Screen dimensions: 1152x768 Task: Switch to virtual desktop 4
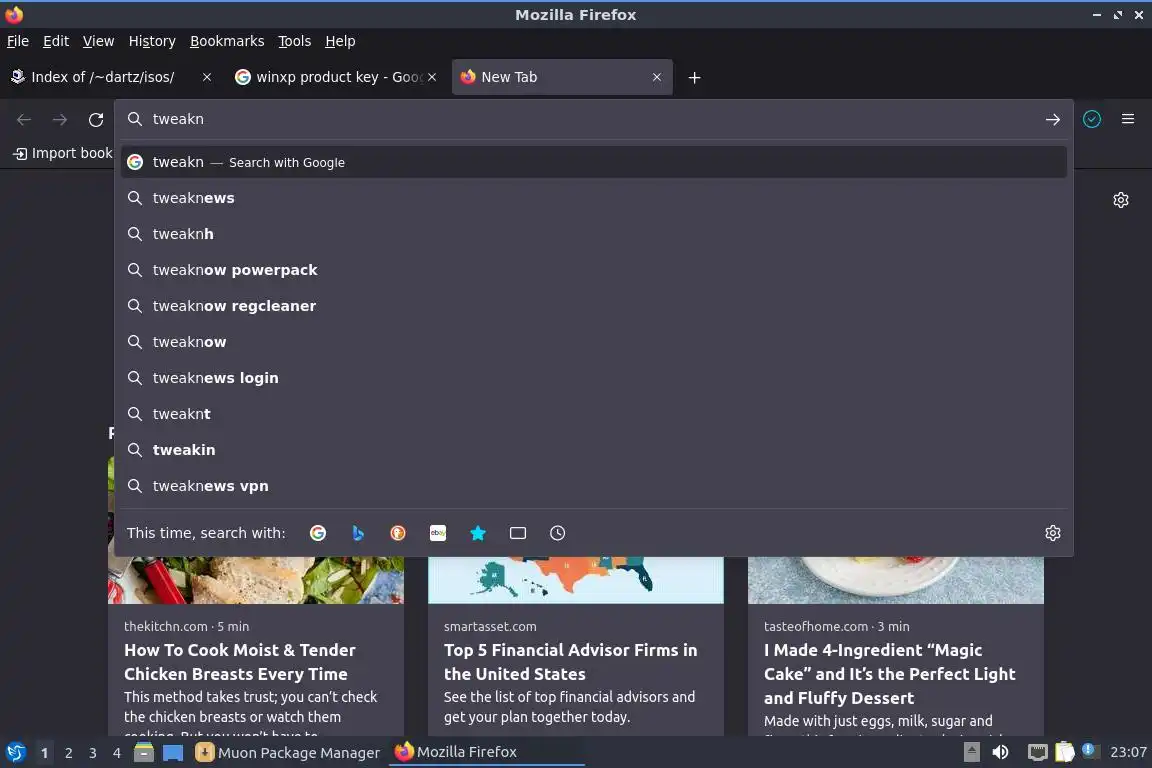click(117, 753)
